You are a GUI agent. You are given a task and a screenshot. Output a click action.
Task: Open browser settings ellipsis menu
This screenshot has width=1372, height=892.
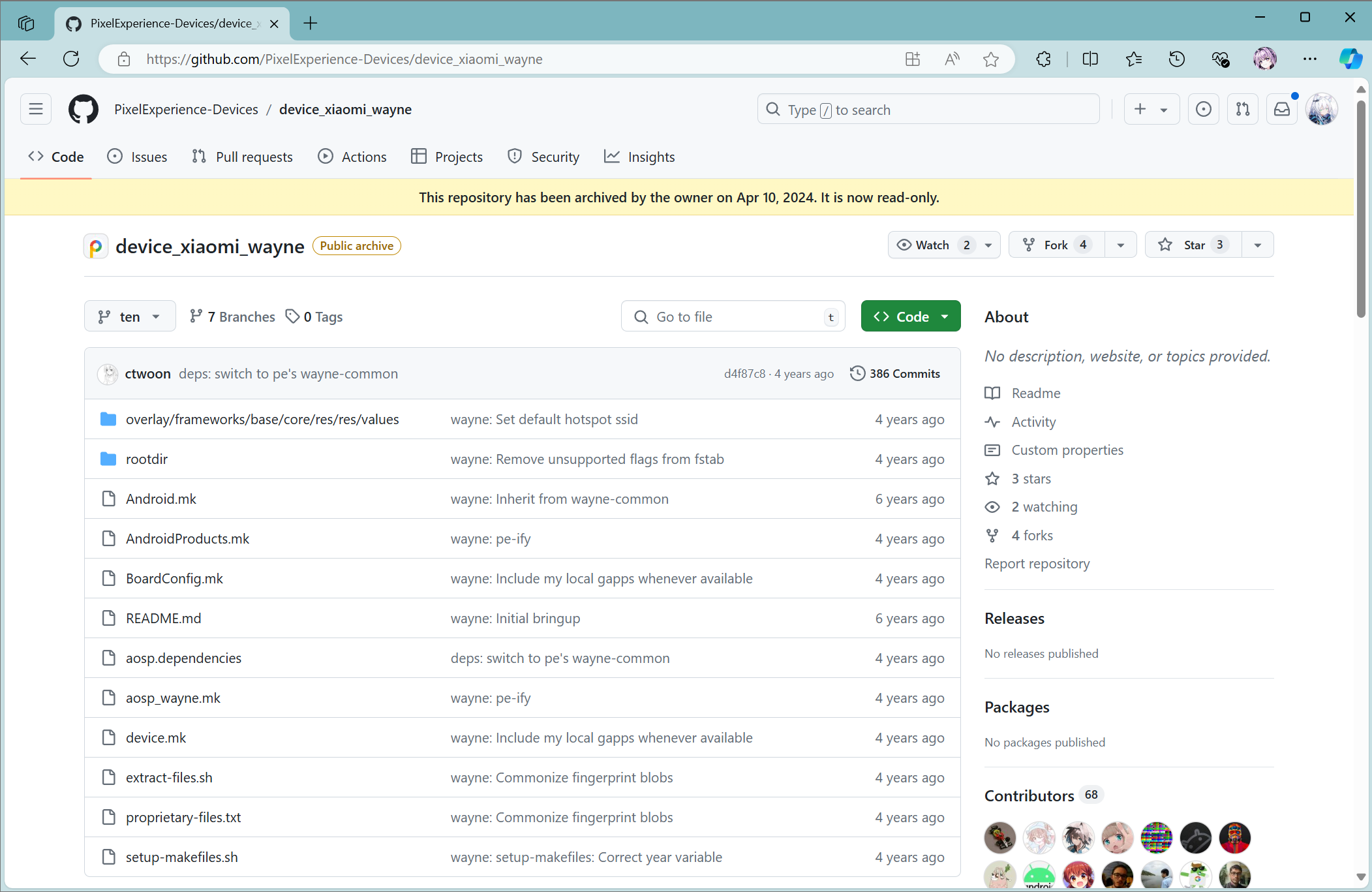pyautogui.click(x=1309, y=59)
